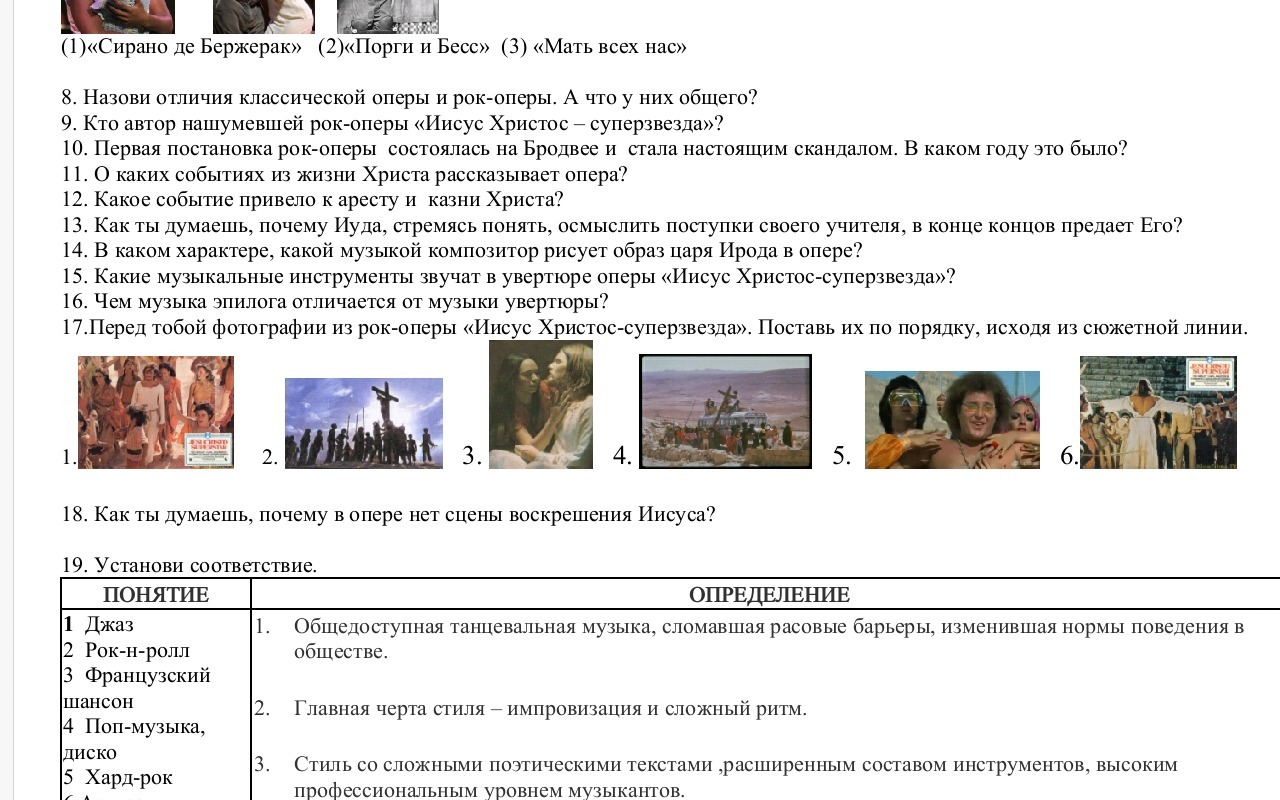Viewport: 1280px width, 800px height.
Task: Click line '19. Установи соответствие.'
Action: (189, 566)
